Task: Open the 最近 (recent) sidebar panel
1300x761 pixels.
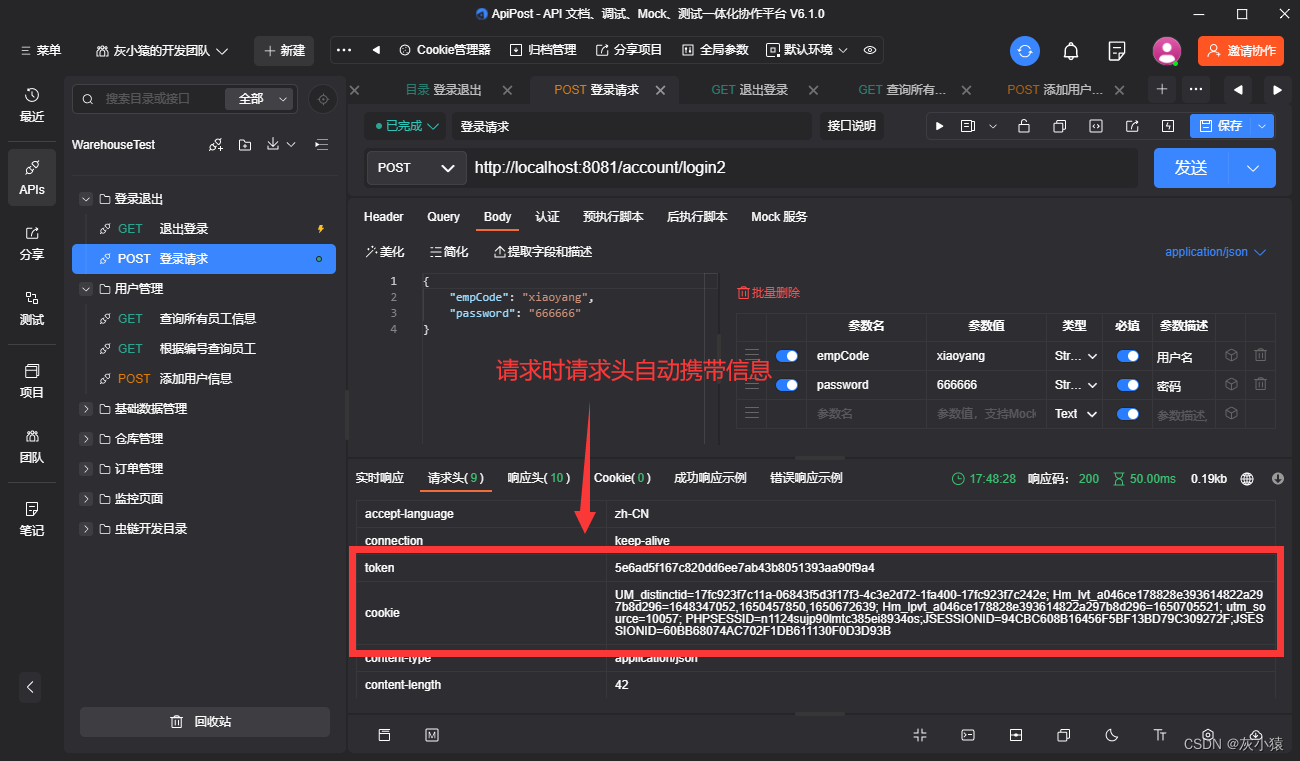Action: click(x=32, y=105)
